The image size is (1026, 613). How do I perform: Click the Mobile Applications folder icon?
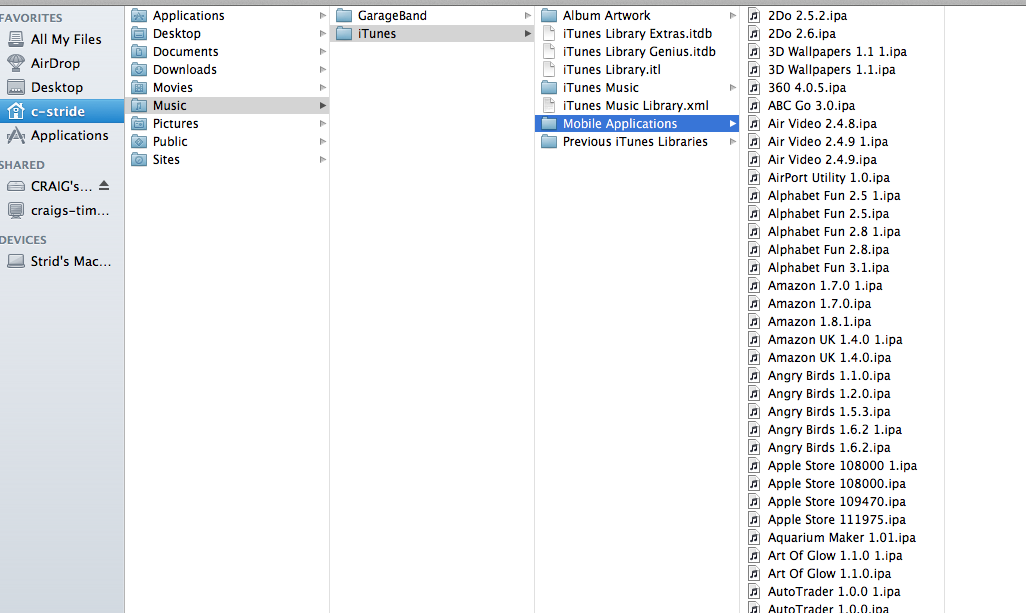click(x=549, y=123)
